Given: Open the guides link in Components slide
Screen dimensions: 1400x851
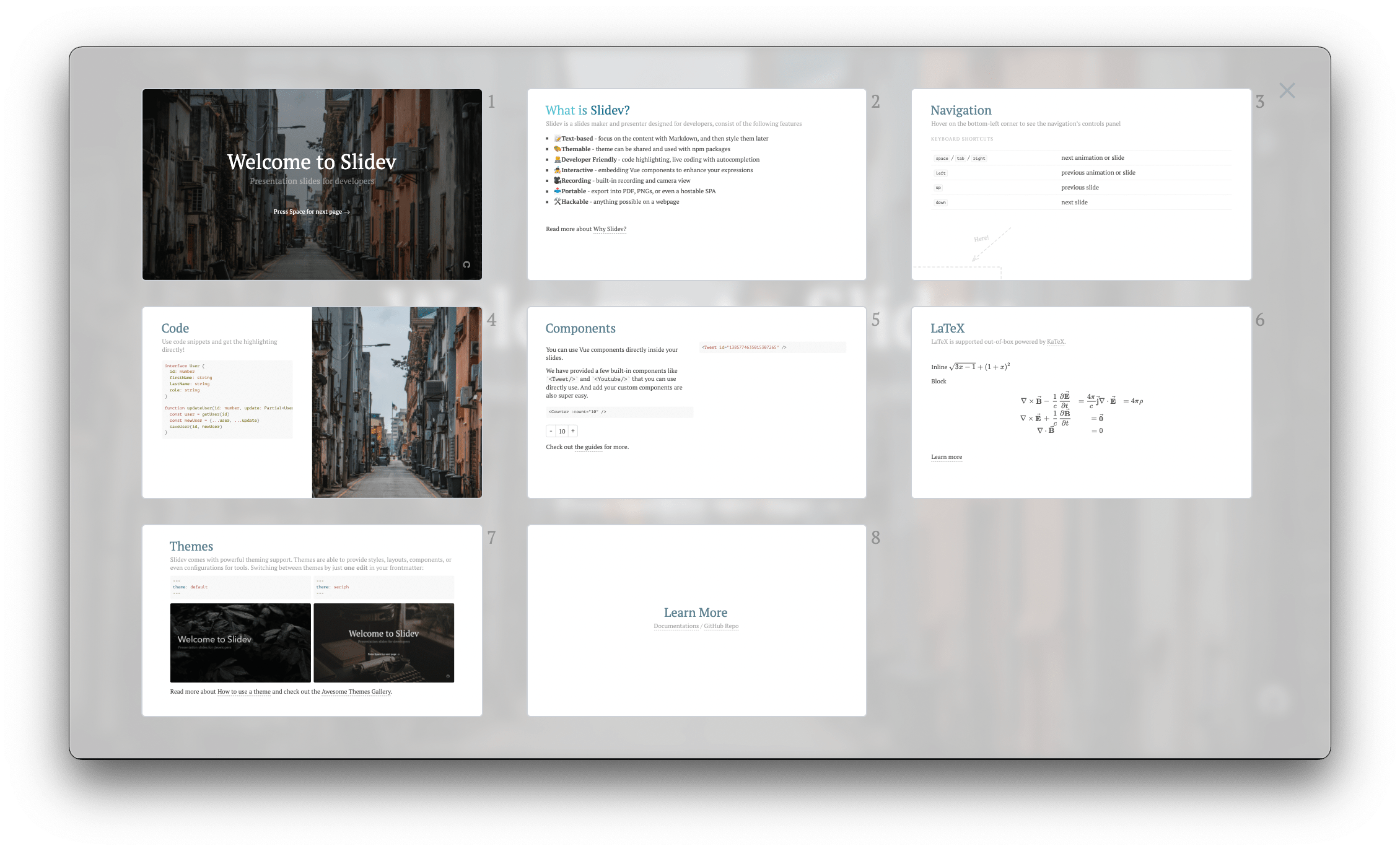Looking at the screenshot, I should tap(593, 447).
